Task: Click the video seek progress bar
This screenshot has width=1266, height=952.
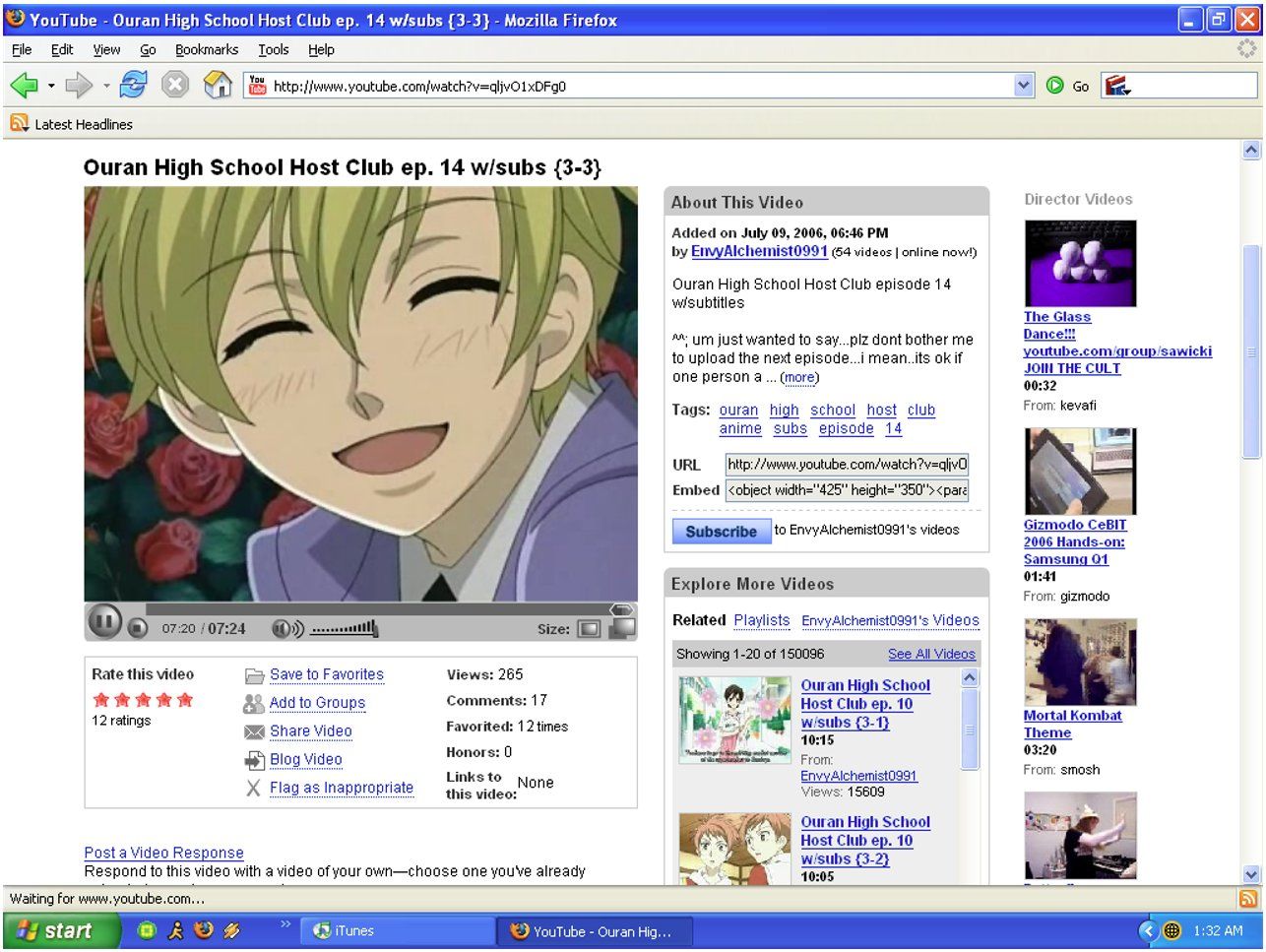Action: (377, 609)
